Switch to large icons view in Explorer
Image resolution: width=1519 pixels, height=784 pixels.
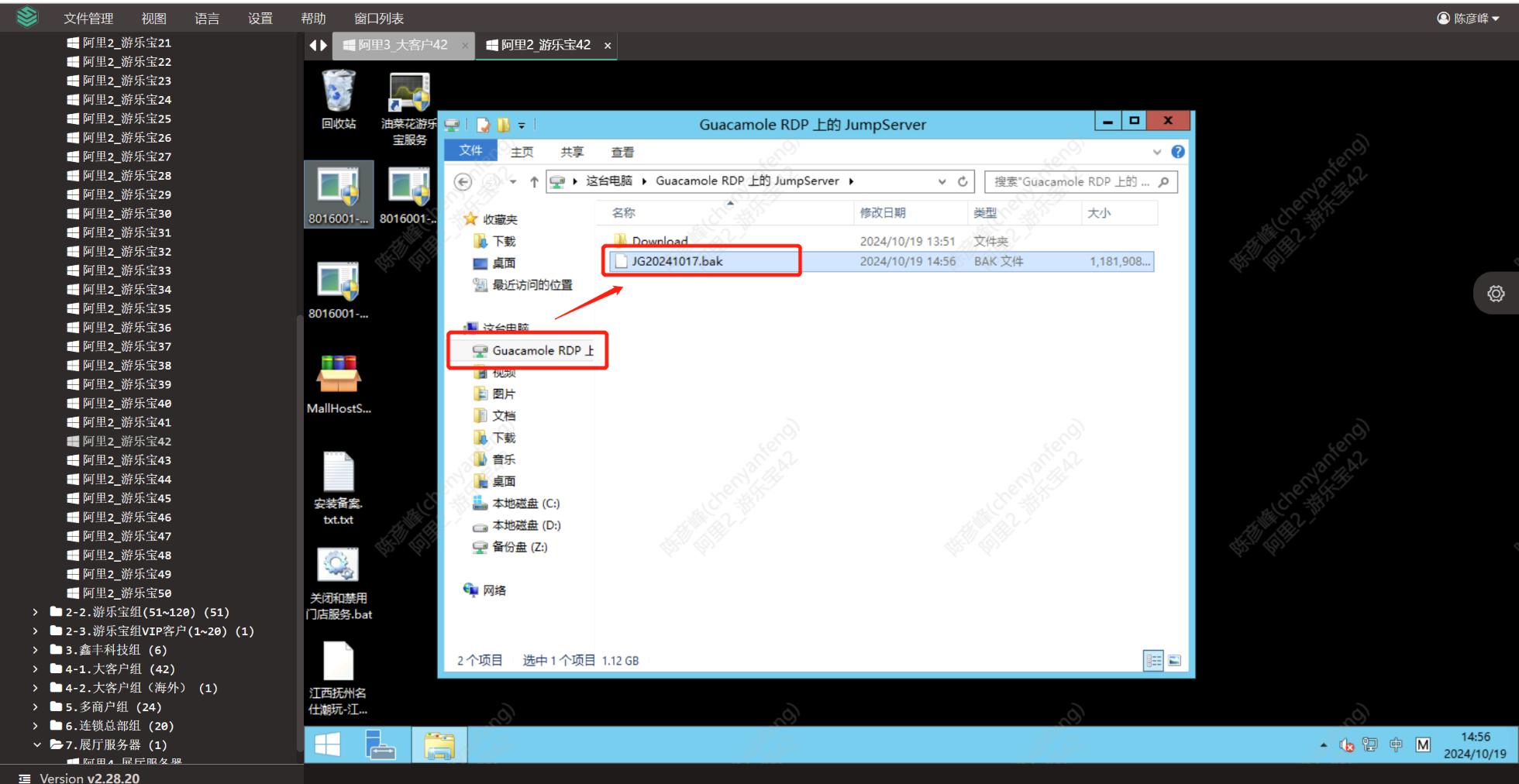1174,661
